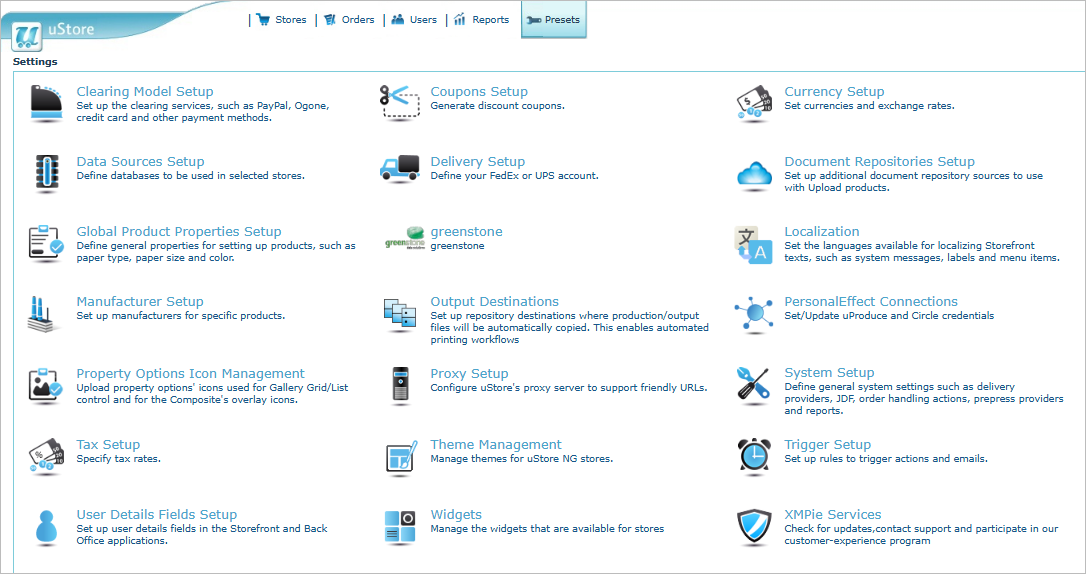
Task: Click the uStore logo icon
Action: tap(28, 35)
